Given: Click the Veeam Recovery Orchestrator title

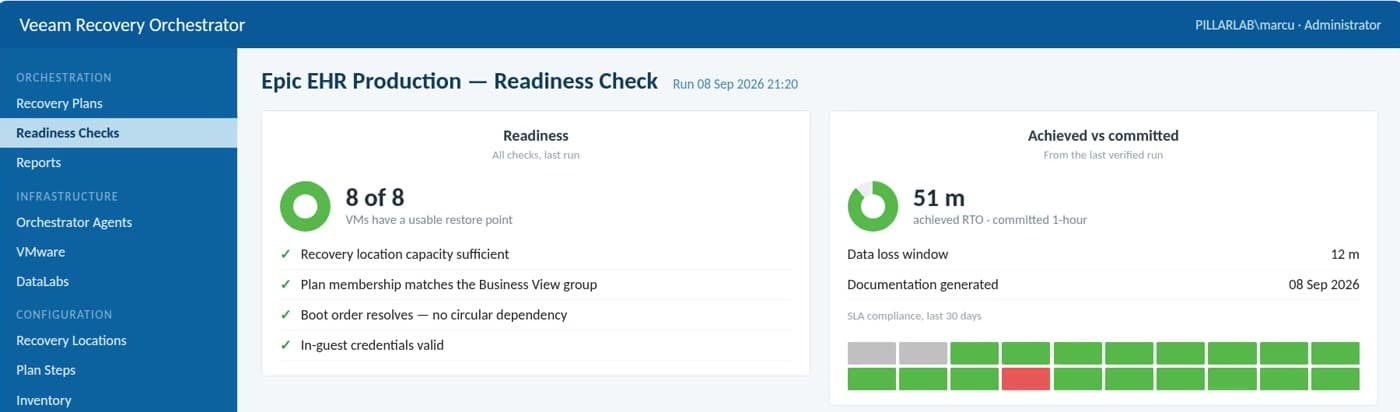Looking at the screenshot, I should point(131,25).
